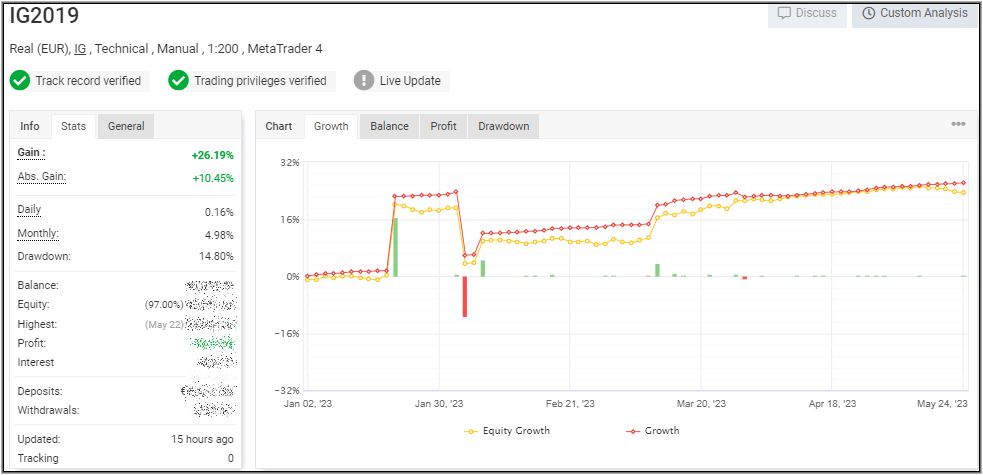The height and width of the screenshot is (475, 983).
Task: Click the IG broker link
Action: [81, 49]
